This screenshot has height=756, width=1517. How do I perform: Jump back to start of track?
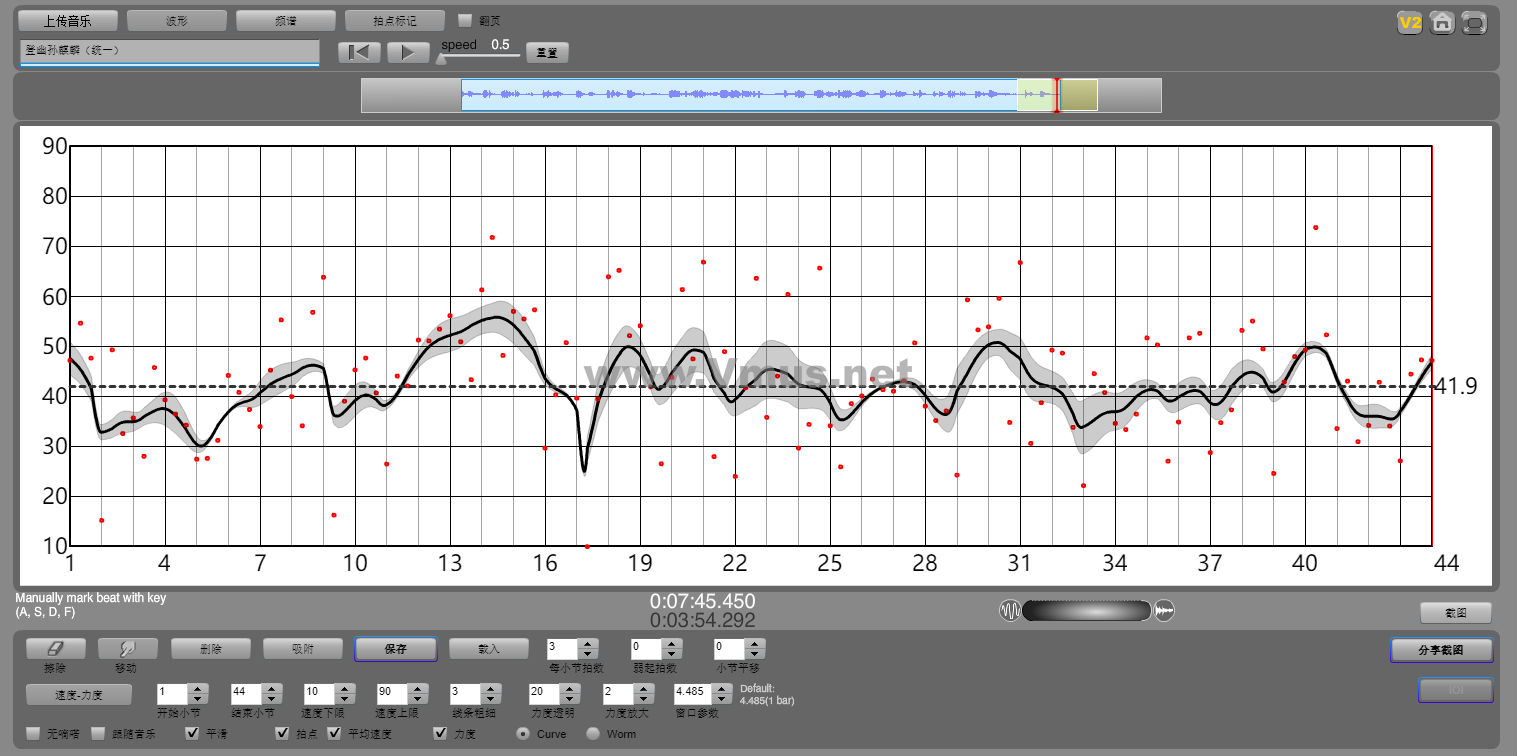[x=359, y=52]
